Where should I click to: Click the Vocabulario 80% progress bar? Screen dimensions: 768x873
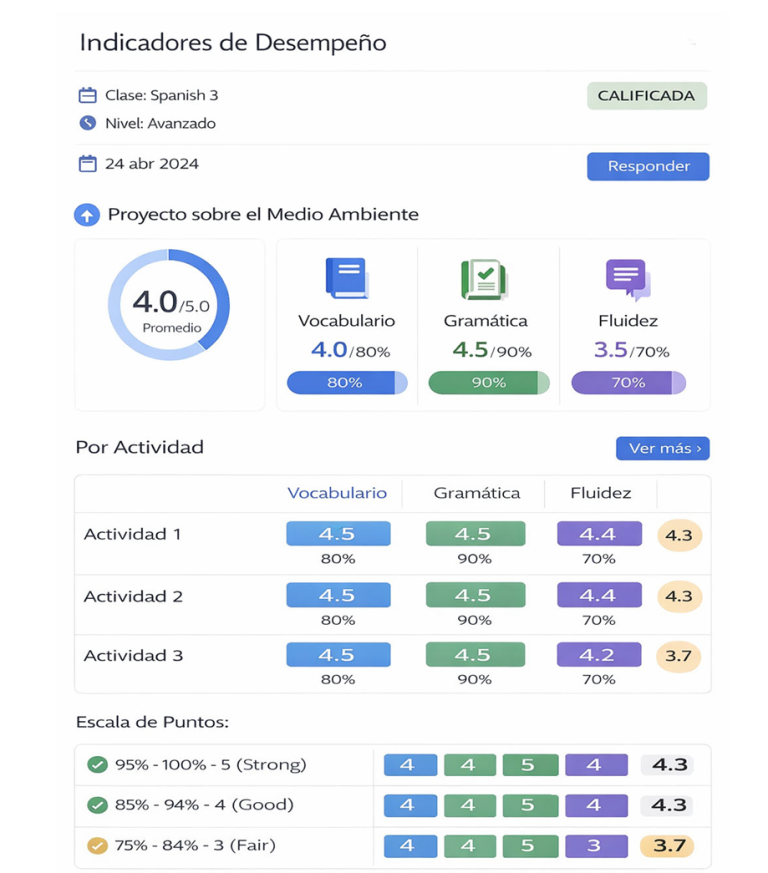tap(346, 383)
